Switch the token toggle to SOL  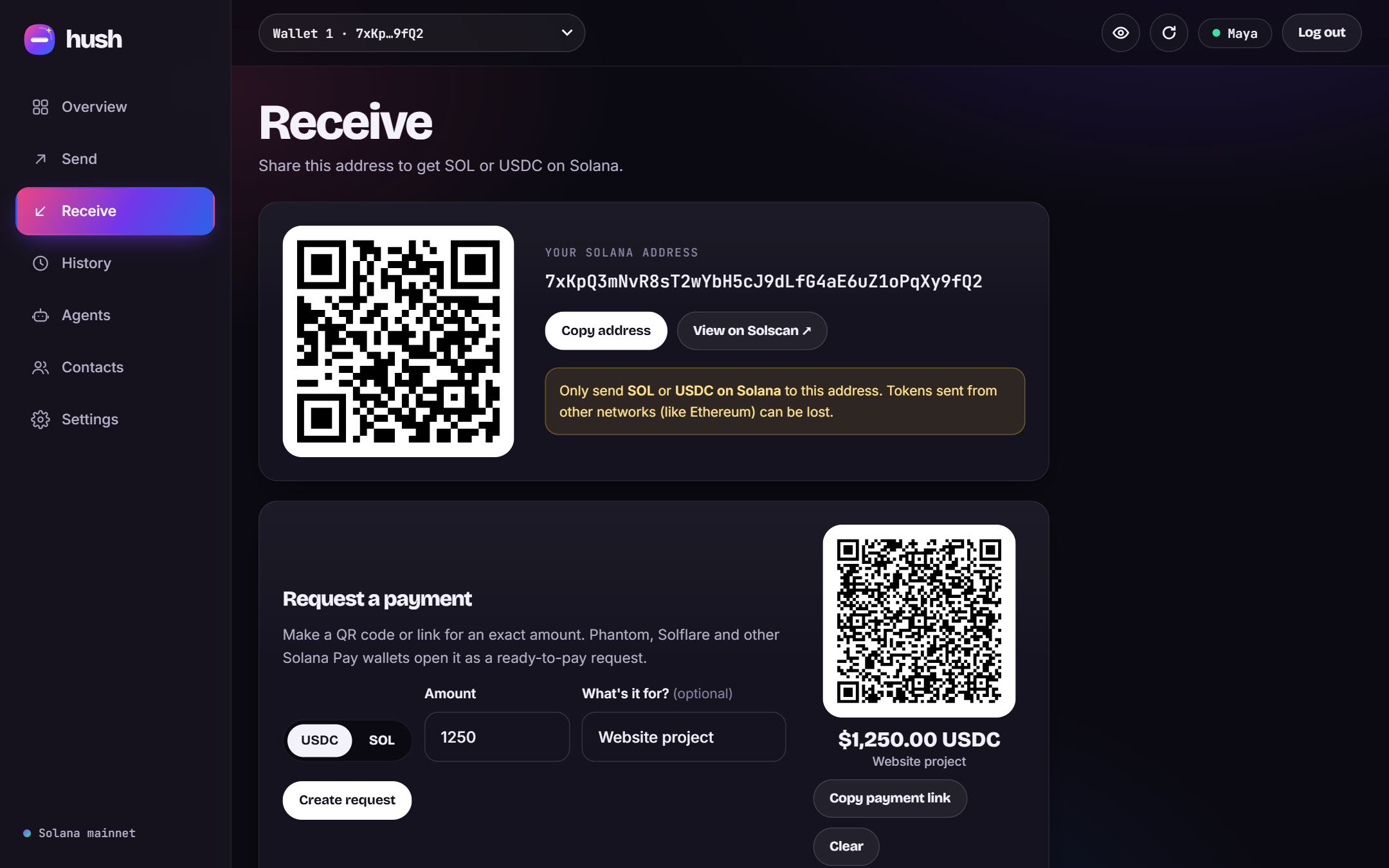(381, 740)
